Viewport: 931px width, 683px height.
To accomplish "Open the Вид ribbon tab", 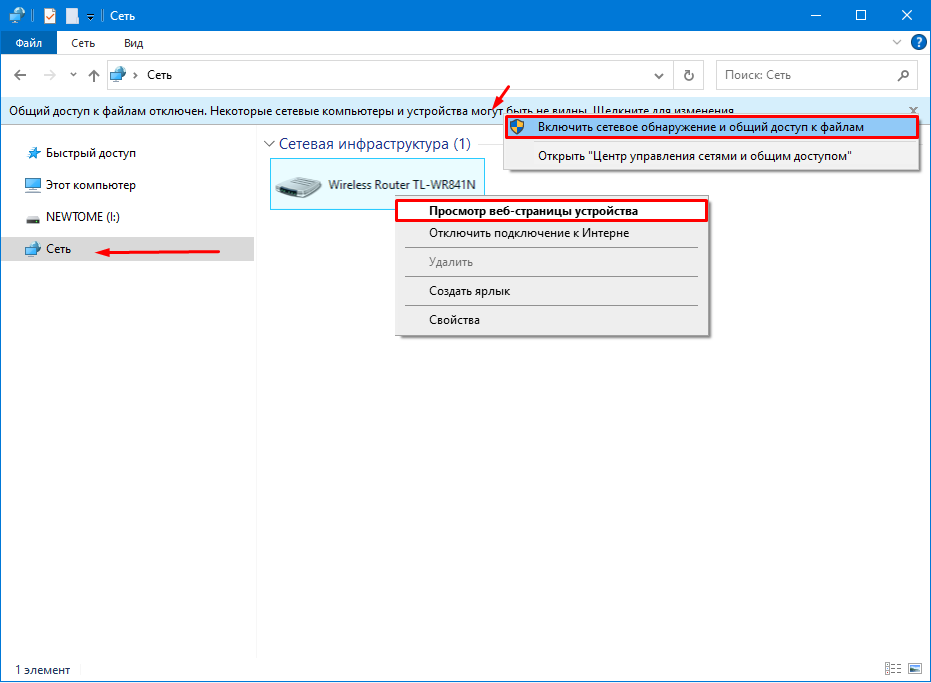I will 134,43.
